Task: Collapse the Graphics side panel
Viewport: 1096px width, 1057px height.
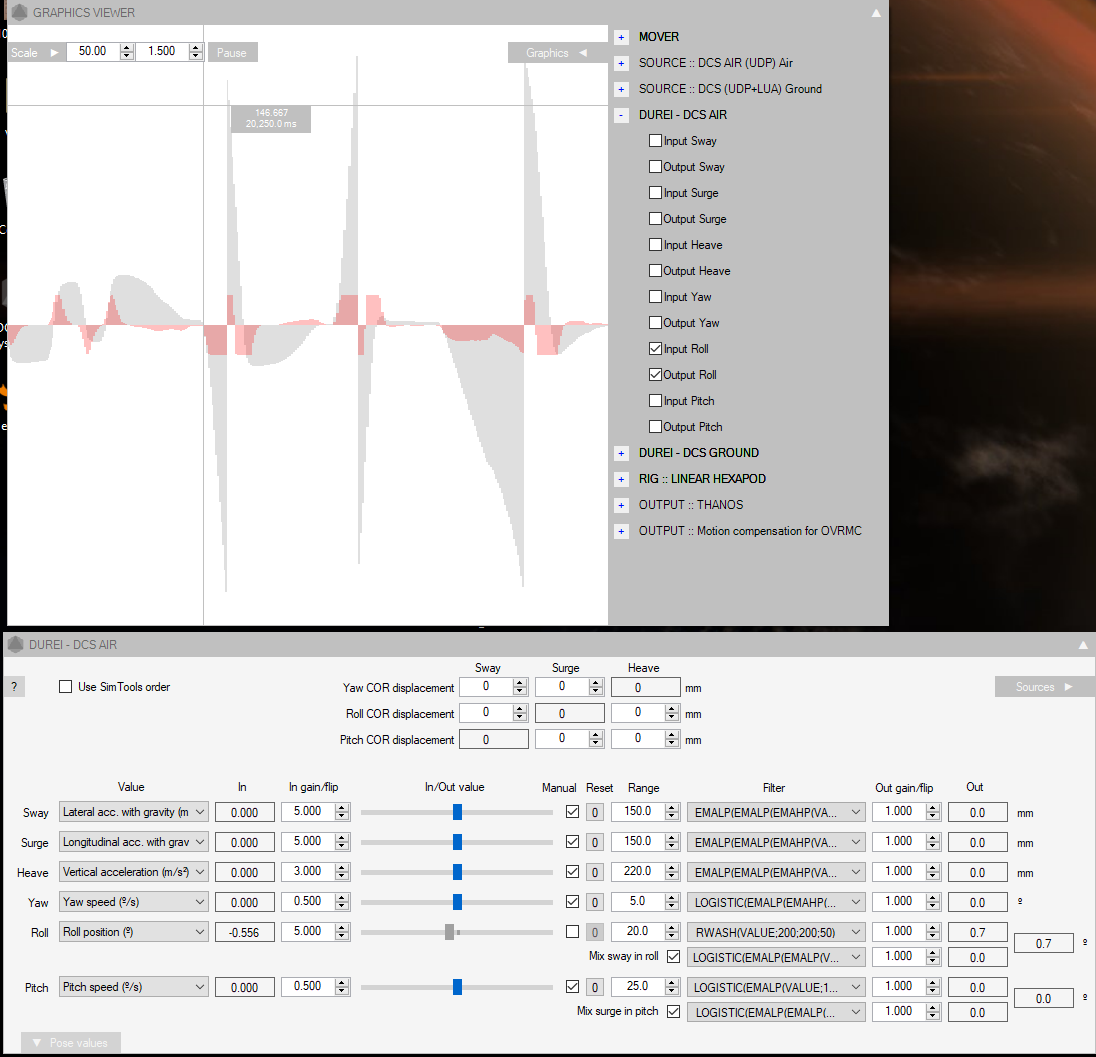Action: click(557, 52)
